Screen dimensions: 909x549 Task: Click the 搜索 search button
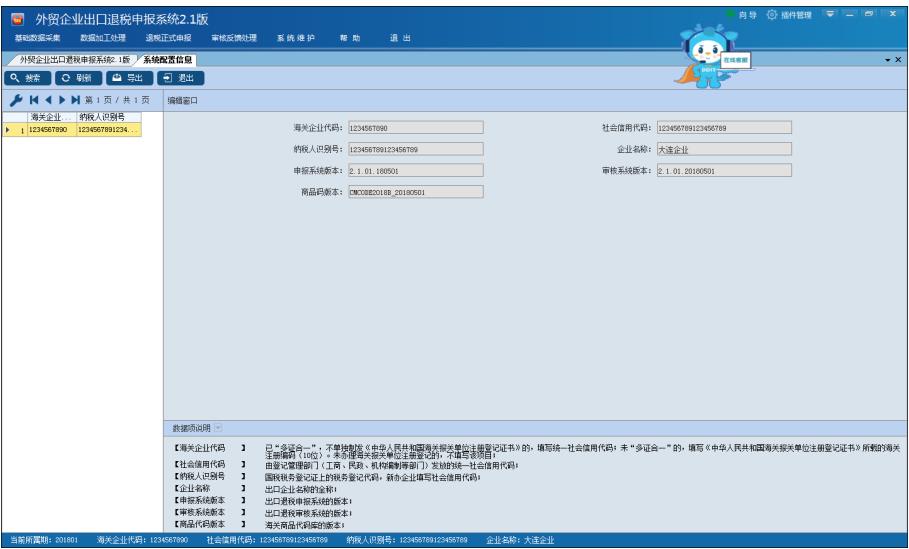coord(26,77)
